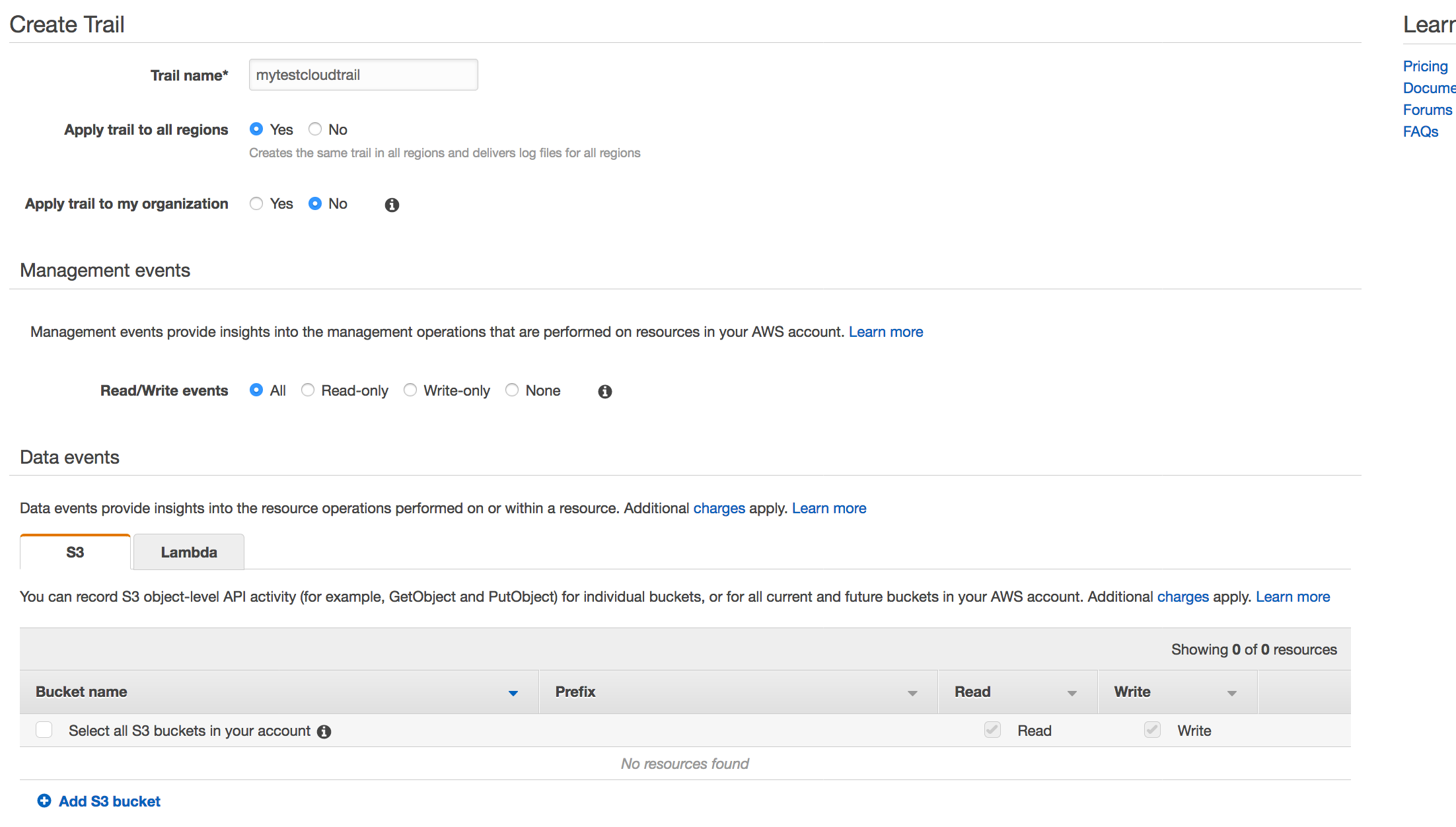The image size is (1456, 827).
Task: Select Yes for Apply trail to my organization
Action: 256,203
